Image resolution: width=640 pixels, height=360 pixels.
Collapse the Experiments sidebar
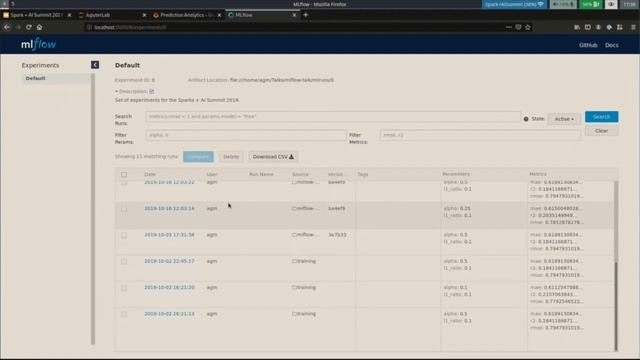pos(95,65)
